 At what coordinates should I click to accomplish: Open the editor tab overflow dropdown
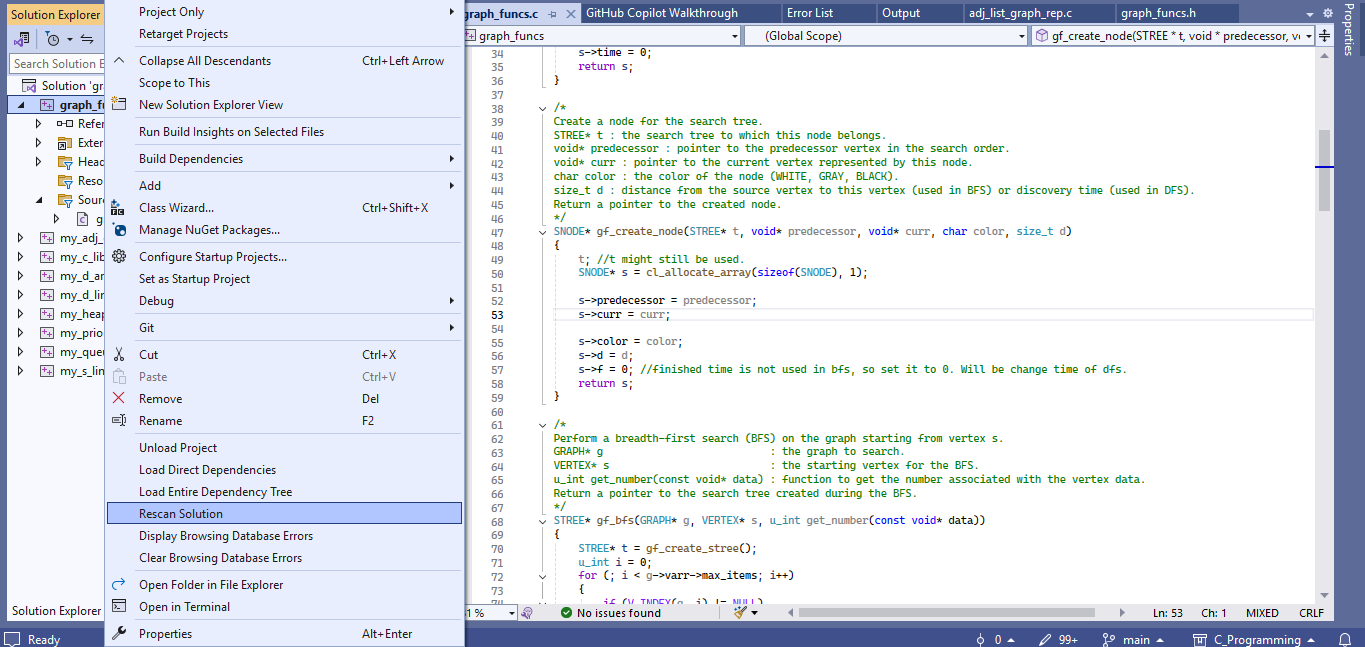(1310, 13)
